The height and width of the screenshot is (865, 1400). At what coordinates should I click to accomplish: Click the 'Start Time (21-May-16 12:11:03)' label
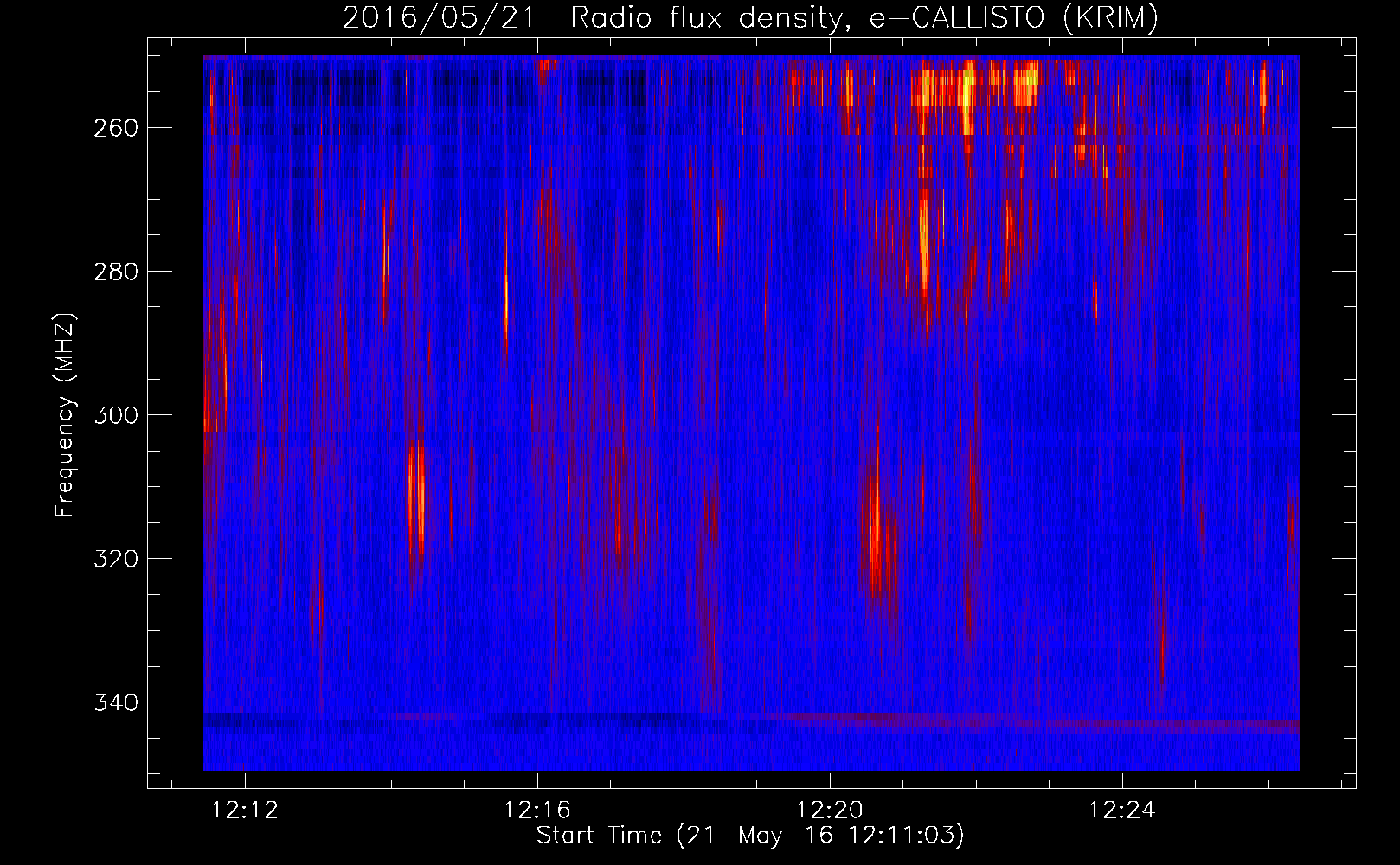(x=750, y=836)
